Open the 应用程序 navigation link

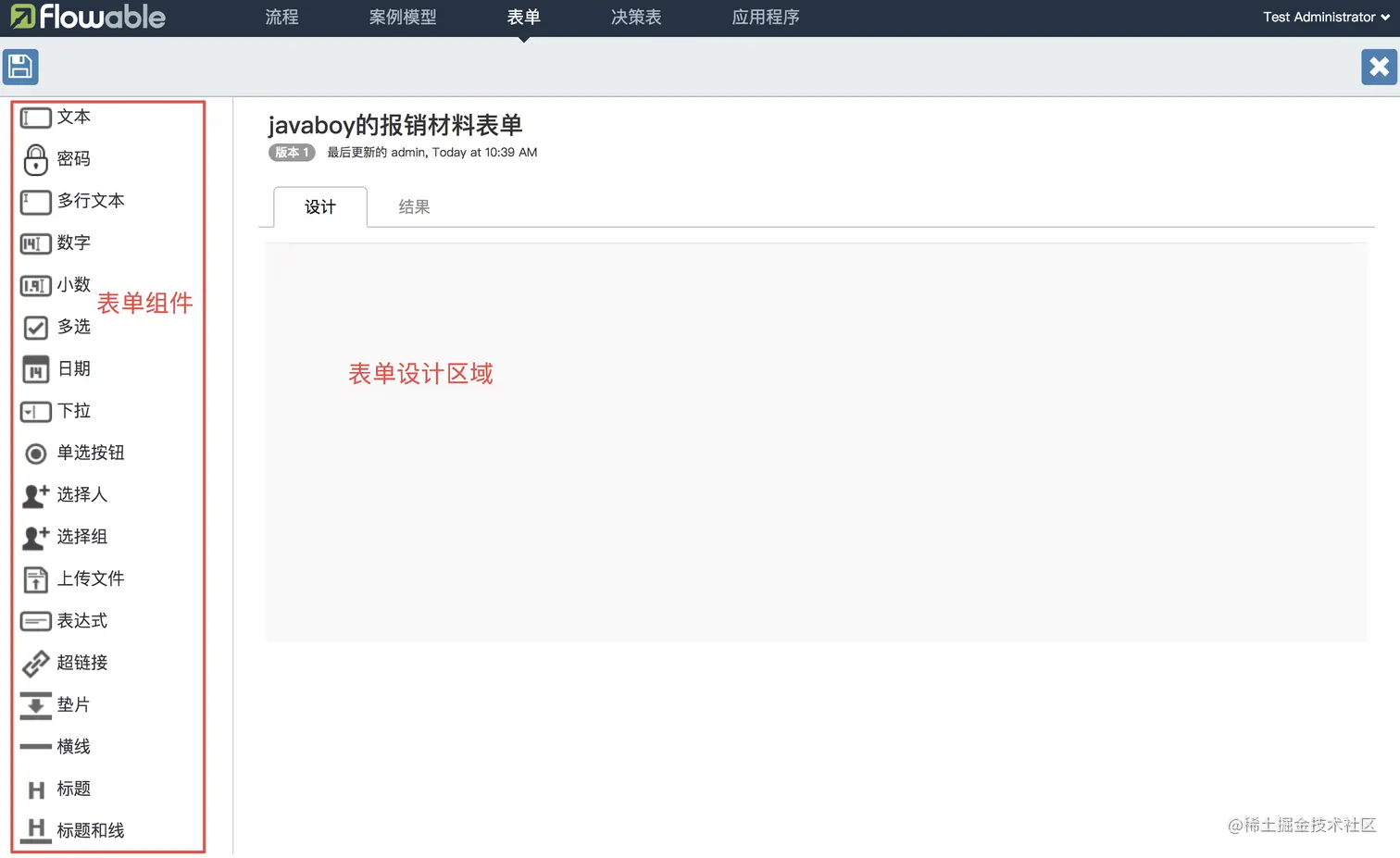click(766, 17)
